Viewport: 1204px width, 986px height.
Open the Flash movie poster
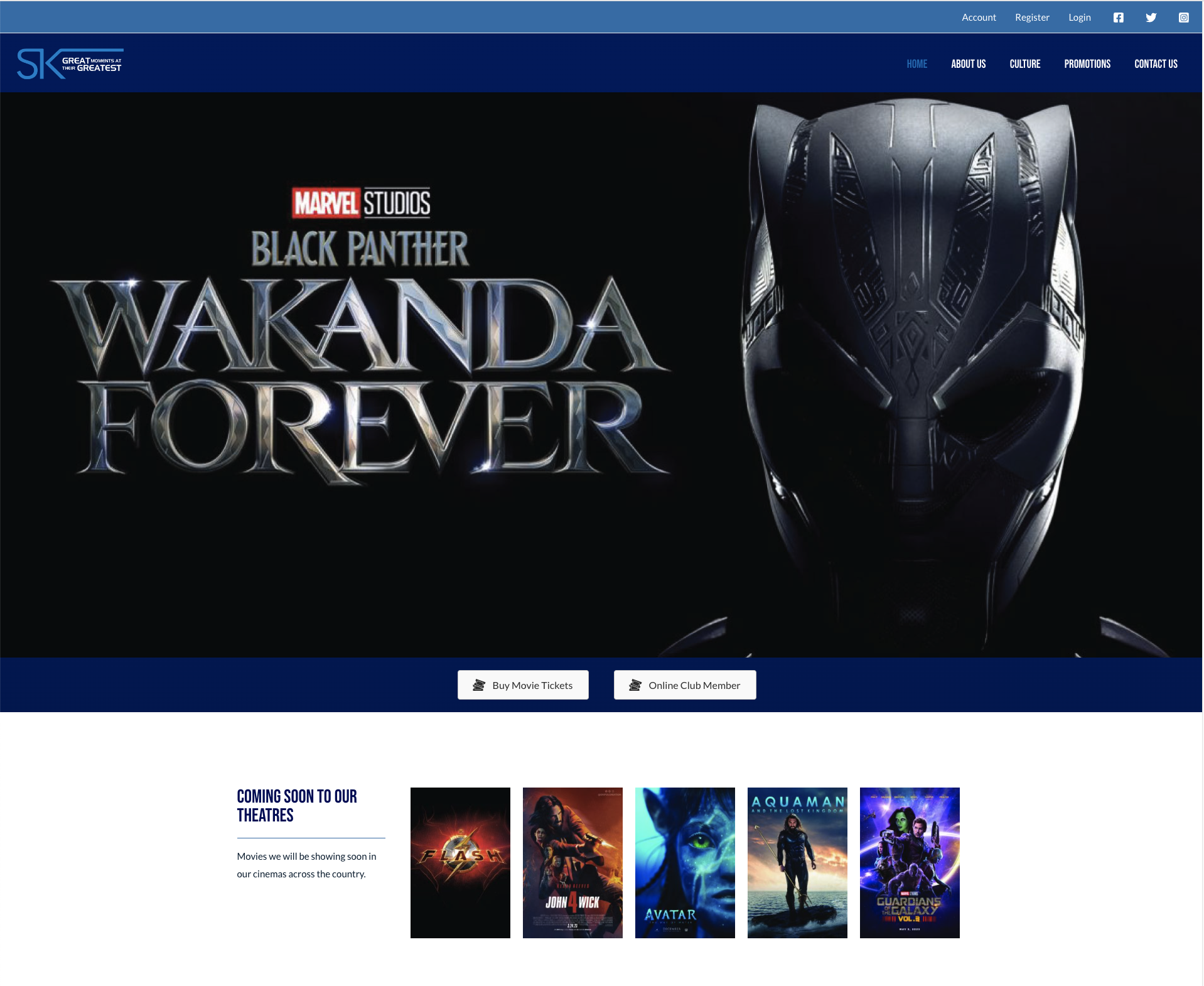pos(460,863)
